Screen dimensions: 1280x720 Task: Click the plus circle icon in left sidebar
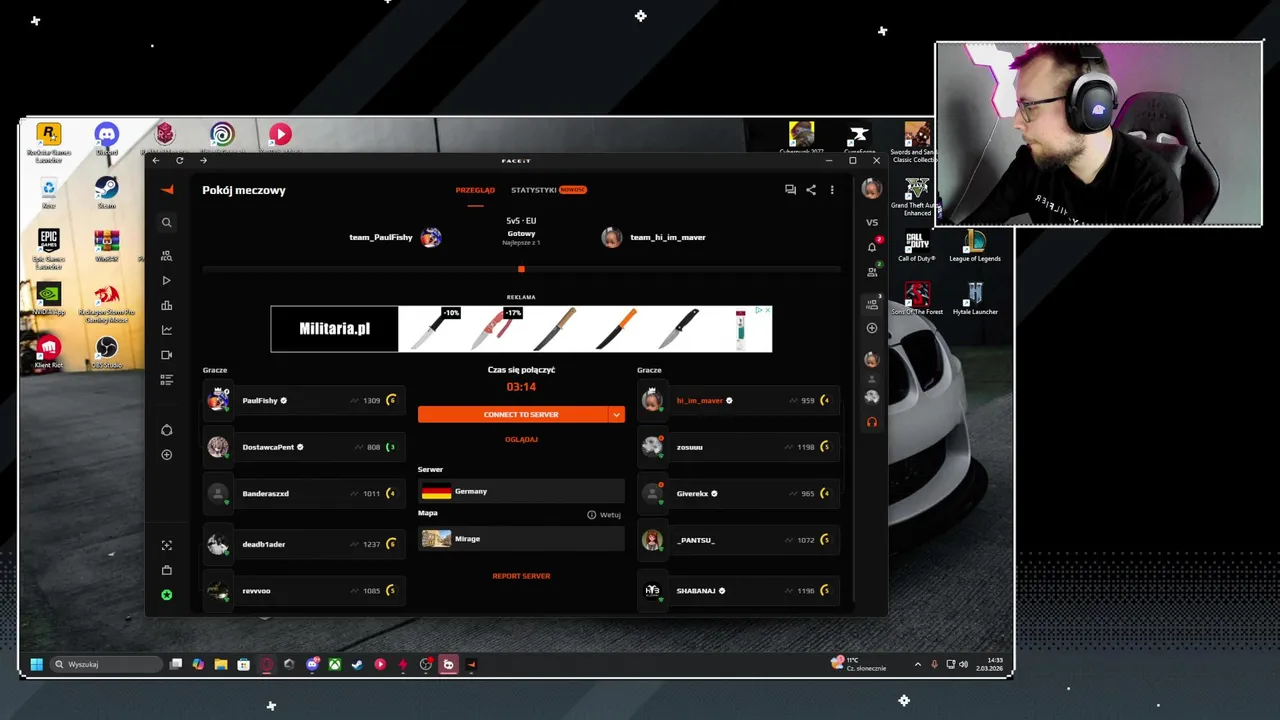(x=167, y=455)
